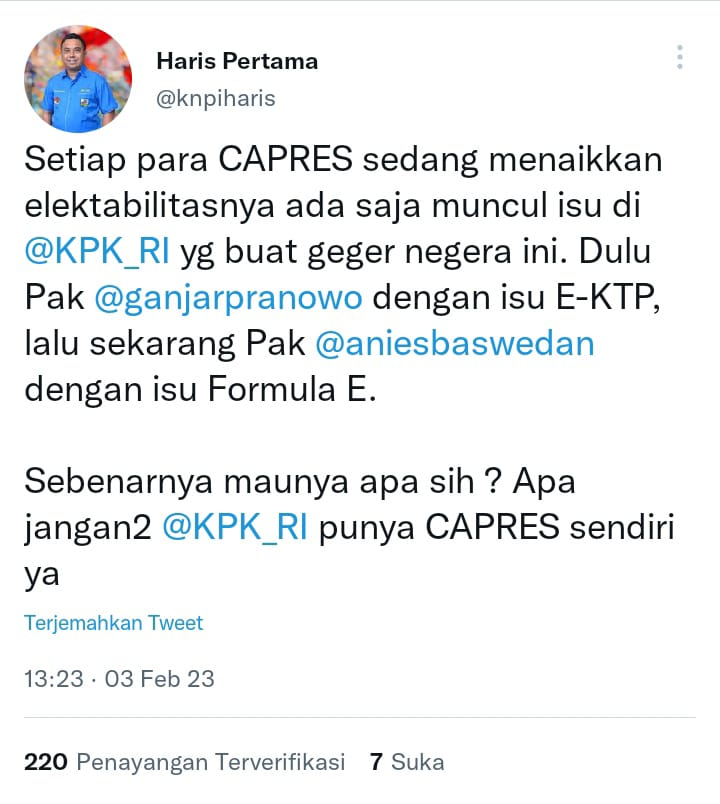Click the words 'dengan isu Formula E.'

pyautogui.click(x=201, y=389)
